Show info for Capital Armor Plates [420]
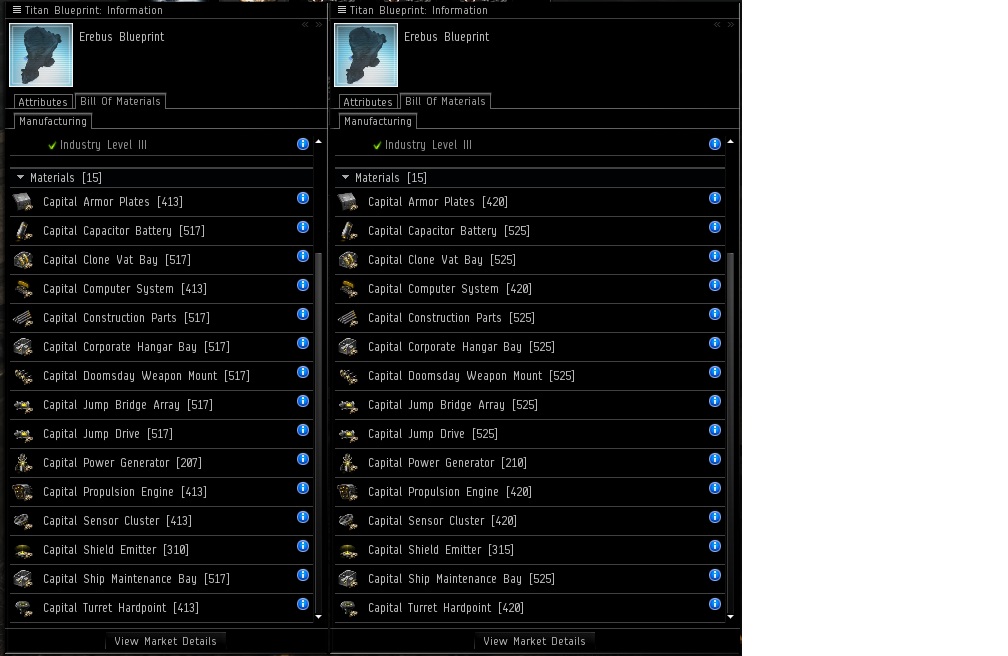The width and height of the screenshot is (1008, 656). 715,198
